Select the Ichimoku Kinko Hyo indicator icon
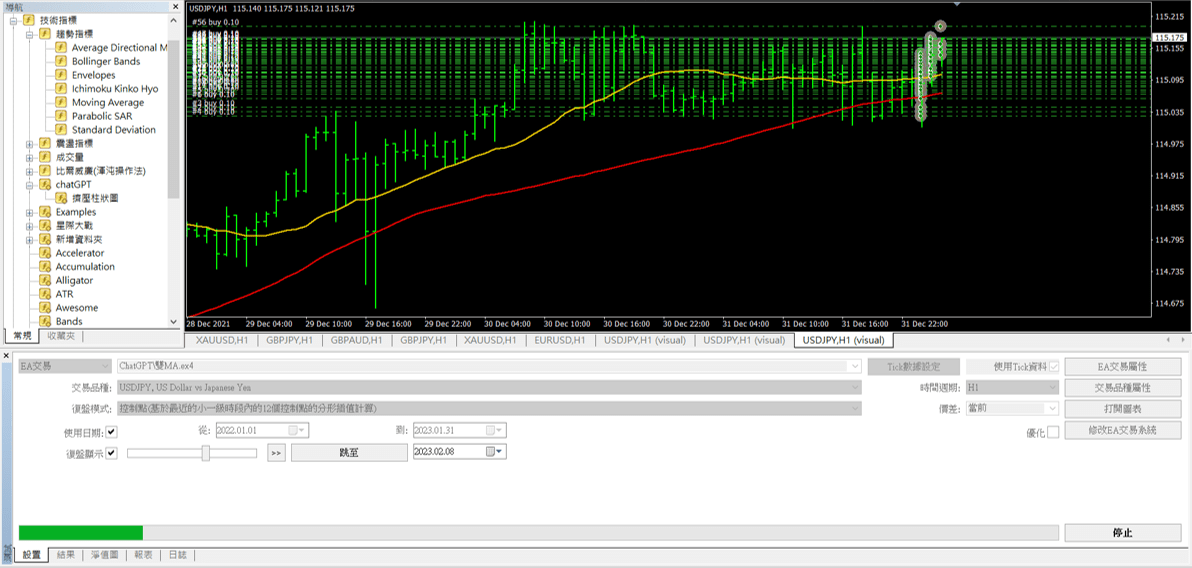The image size is (1192, 568). pyautogui.click(x=61, y=88)
